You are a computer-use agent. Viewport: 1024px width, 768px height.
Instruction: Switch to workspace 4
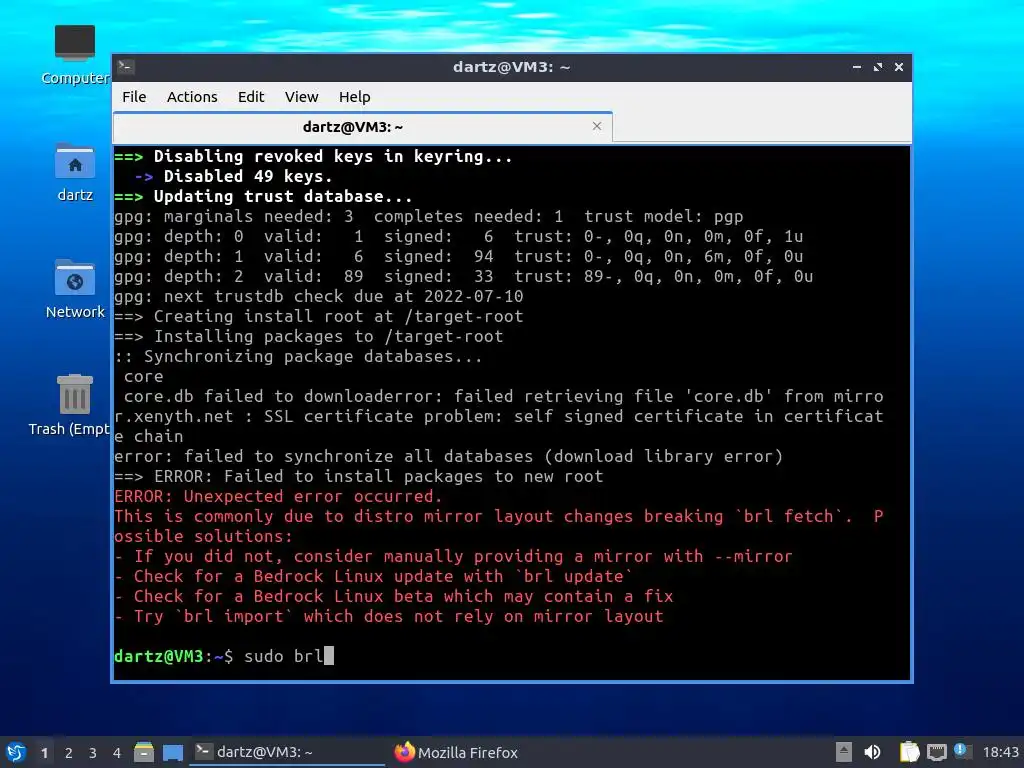[117, 753]
